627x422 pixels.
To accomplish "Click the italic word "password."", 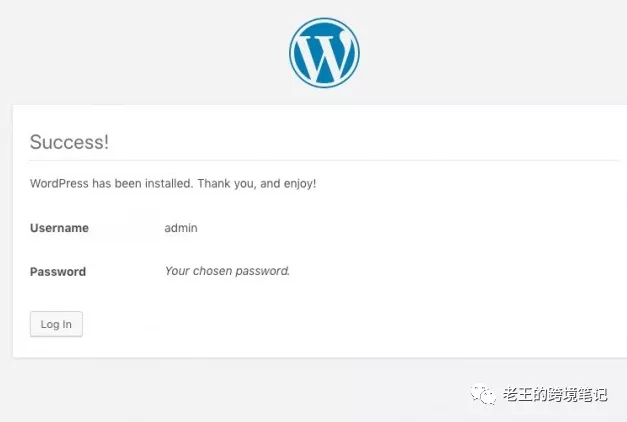I will tap(262, 271).
